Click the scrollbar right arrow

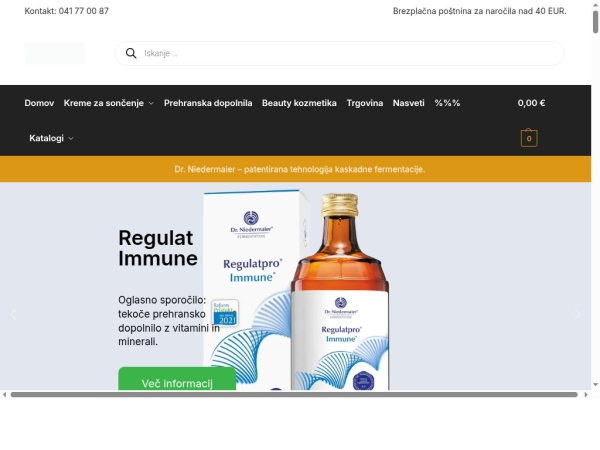pos(586,395)
